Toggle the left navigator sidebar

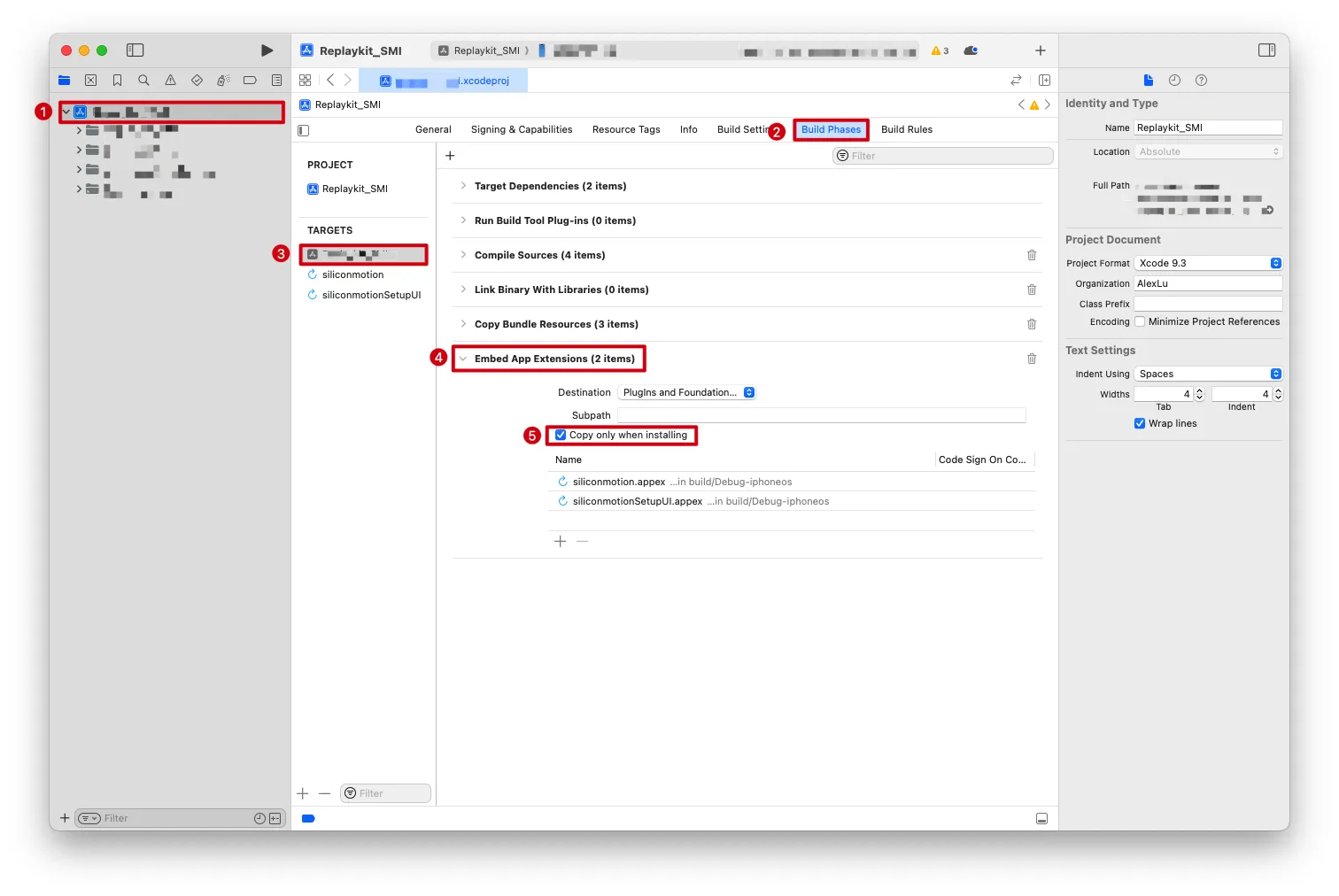[x=135, y=50]
